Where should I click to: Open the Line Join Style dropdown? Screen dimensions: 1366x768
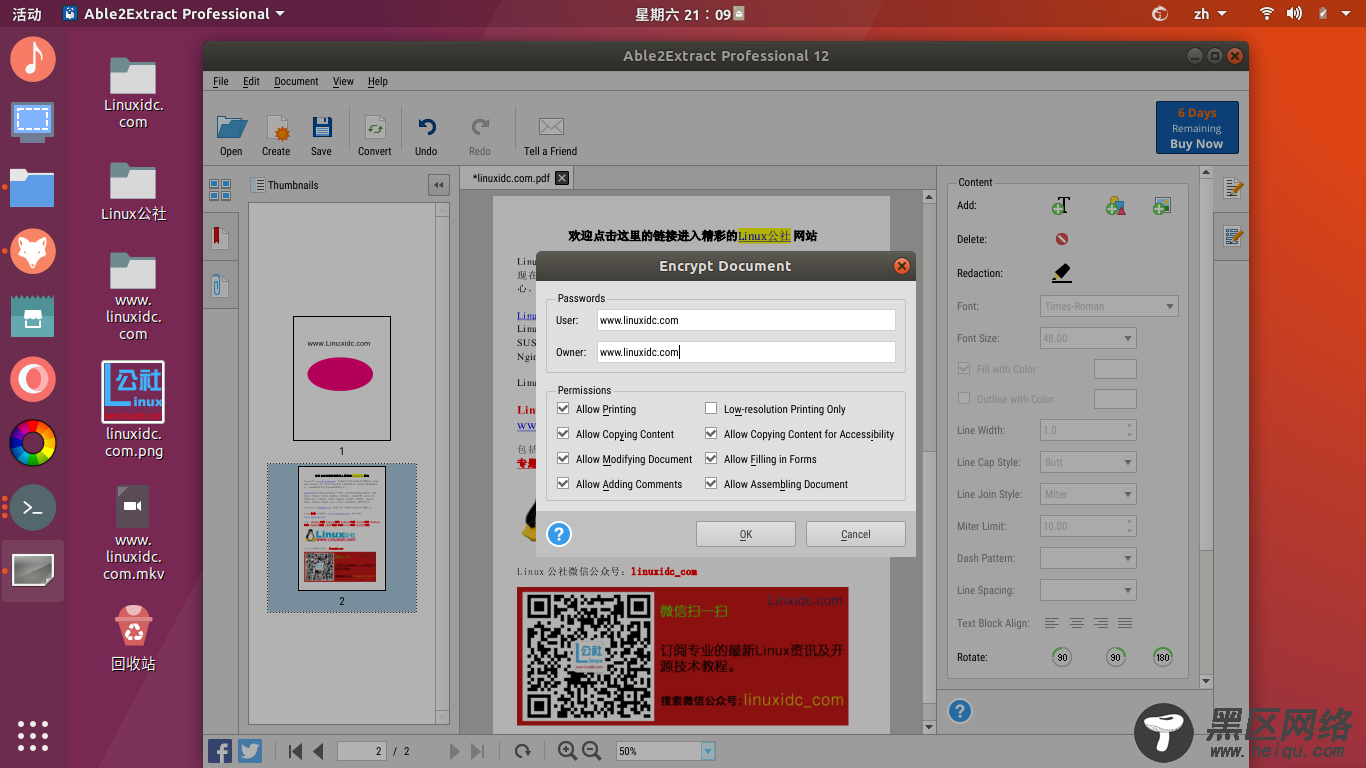click(1088, 494)
